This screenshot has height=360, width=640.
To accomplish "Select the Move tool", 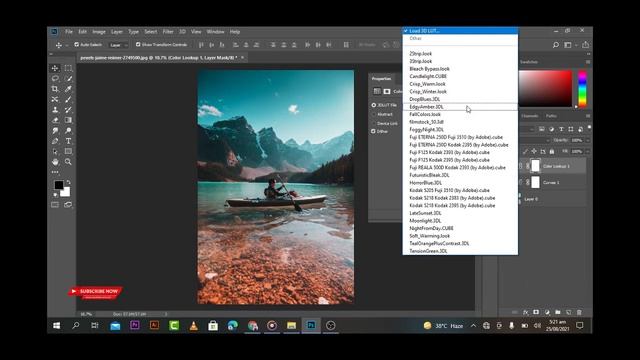I will click(55, 68).
